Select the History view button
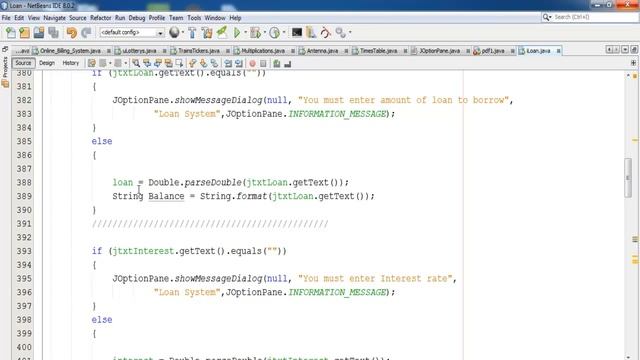 [71, 63]
